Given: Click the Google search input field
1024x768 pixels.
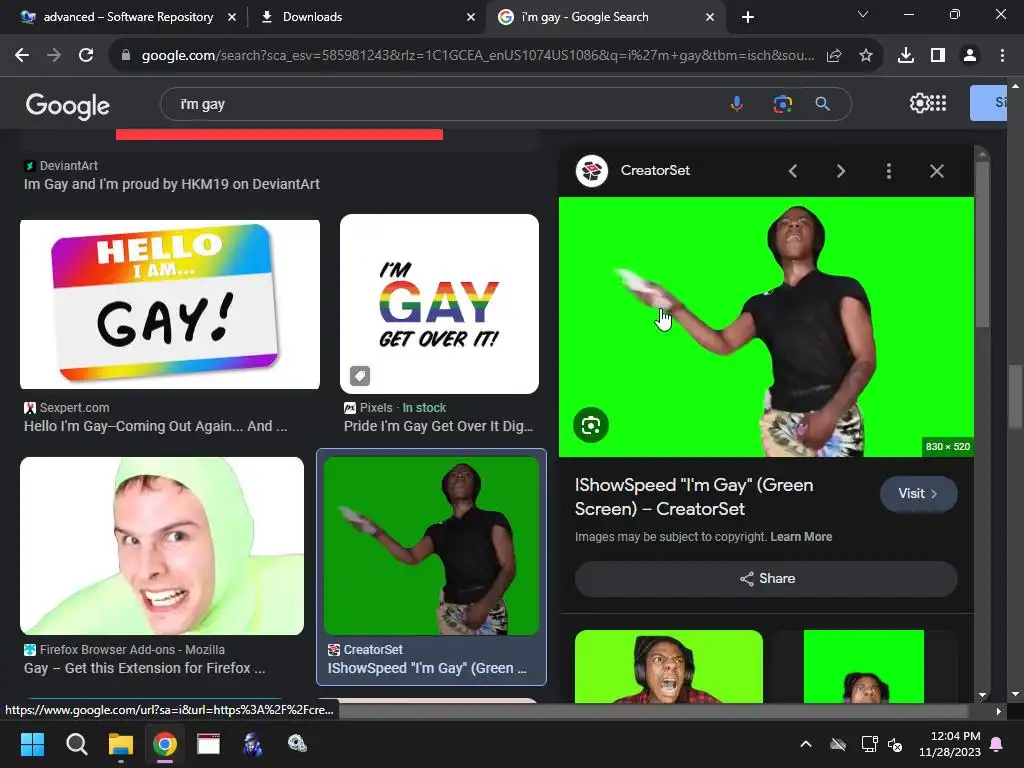Looking at the screenshot, I should (x=451, y=104).
